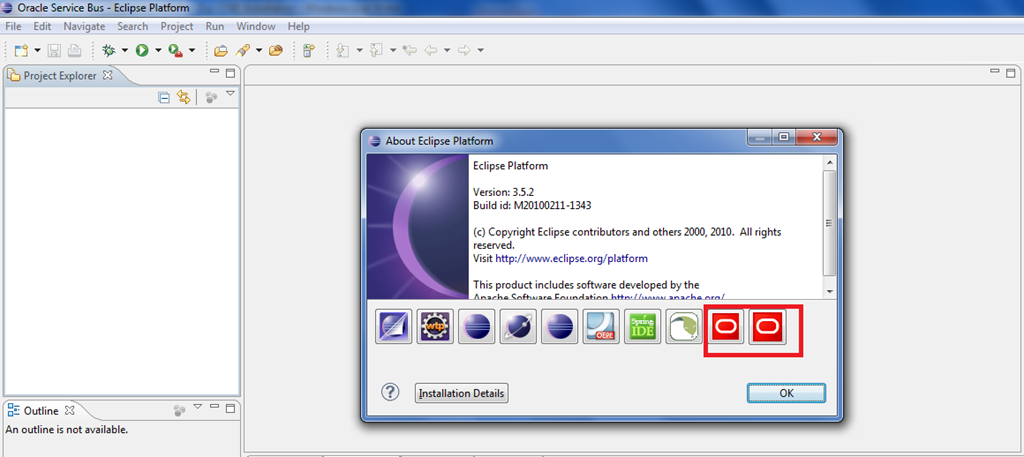Click the About text scrollbar down arrow
This screenshot has width=1024, height=457.
pyautogui.click(x=829, y=290)
